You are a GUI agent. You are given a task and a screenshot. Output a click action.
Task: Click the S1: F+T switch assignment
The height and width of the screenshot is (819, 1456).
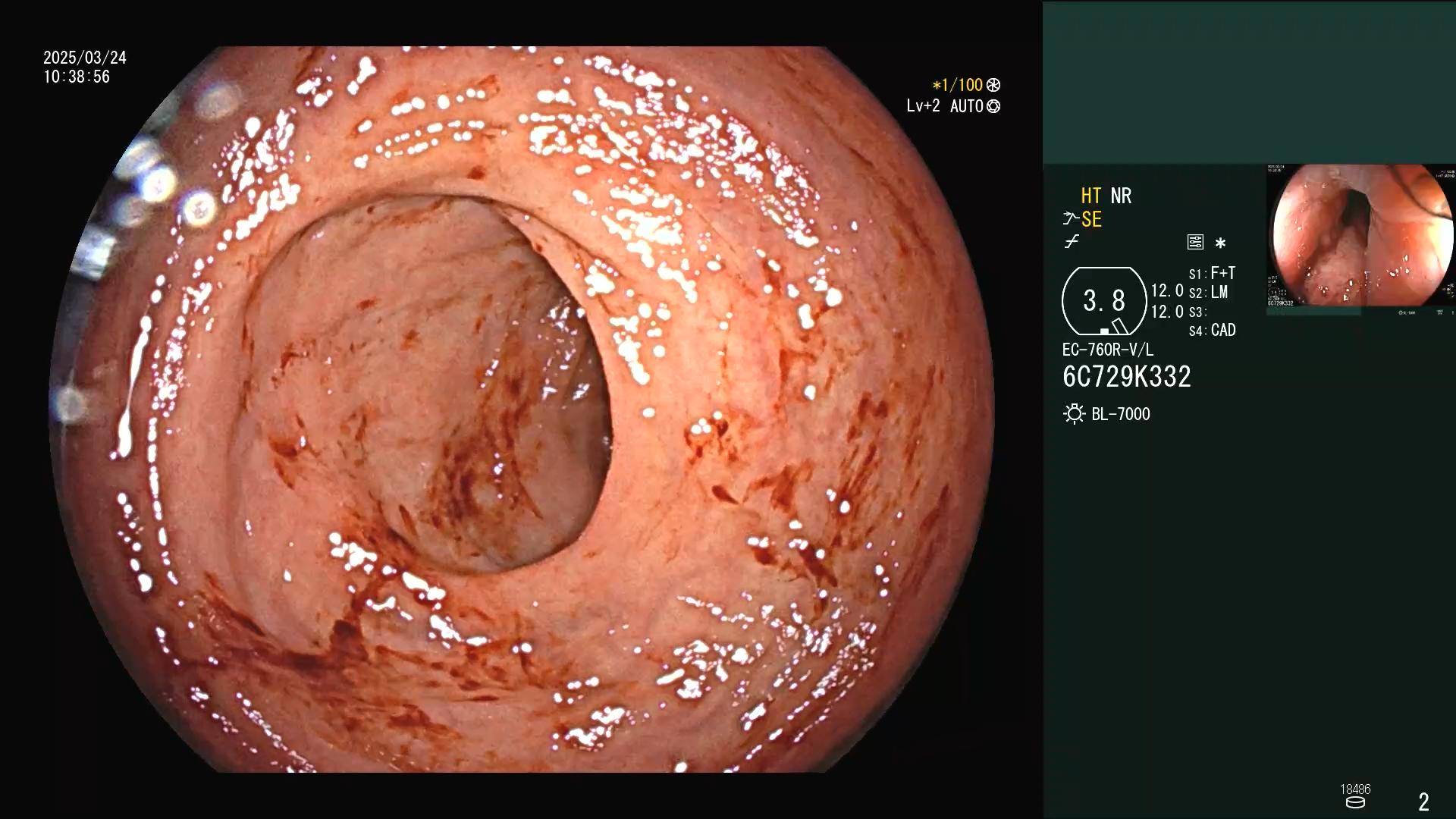[1212, 273]
